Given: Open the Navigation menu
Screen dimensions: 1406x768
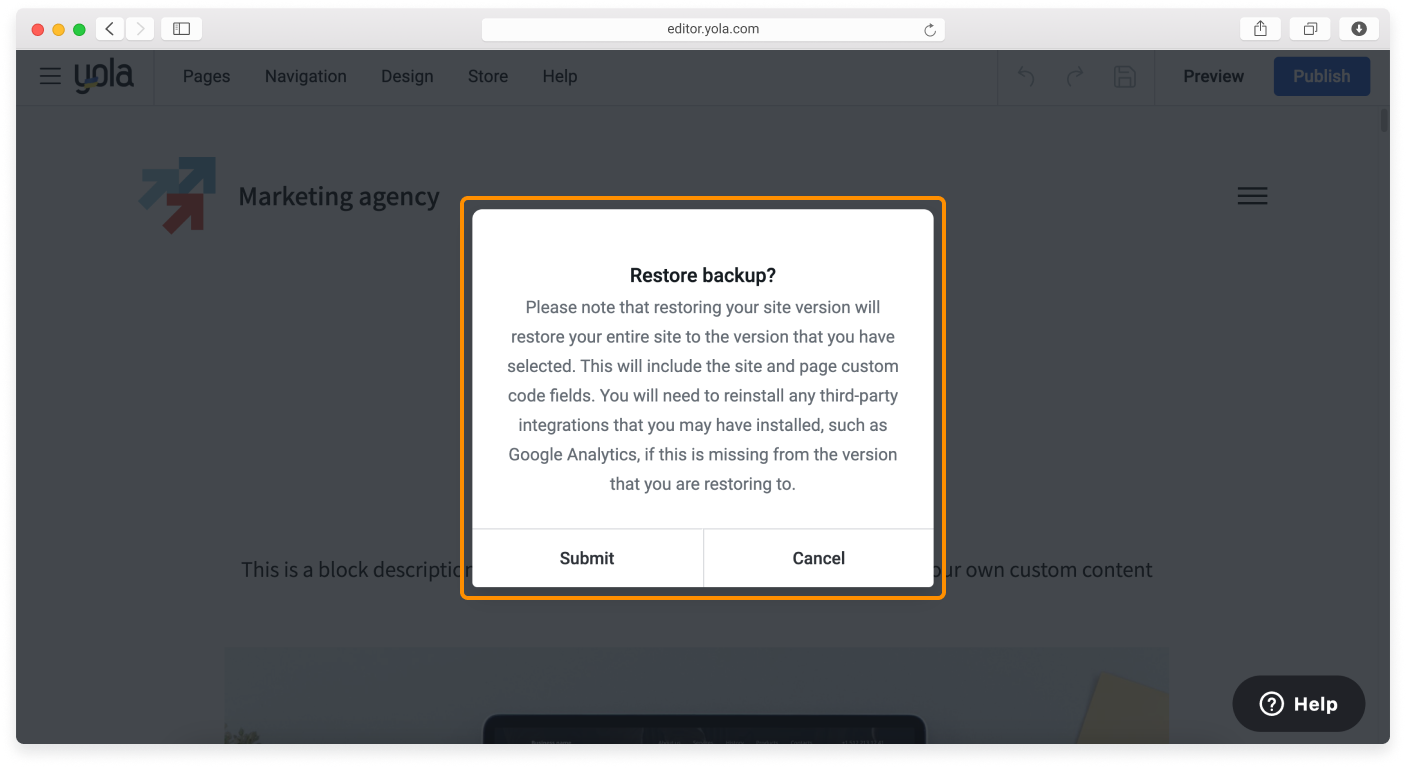Looking at the screenshot, I should pyautogui.click(x=305, y=76).
